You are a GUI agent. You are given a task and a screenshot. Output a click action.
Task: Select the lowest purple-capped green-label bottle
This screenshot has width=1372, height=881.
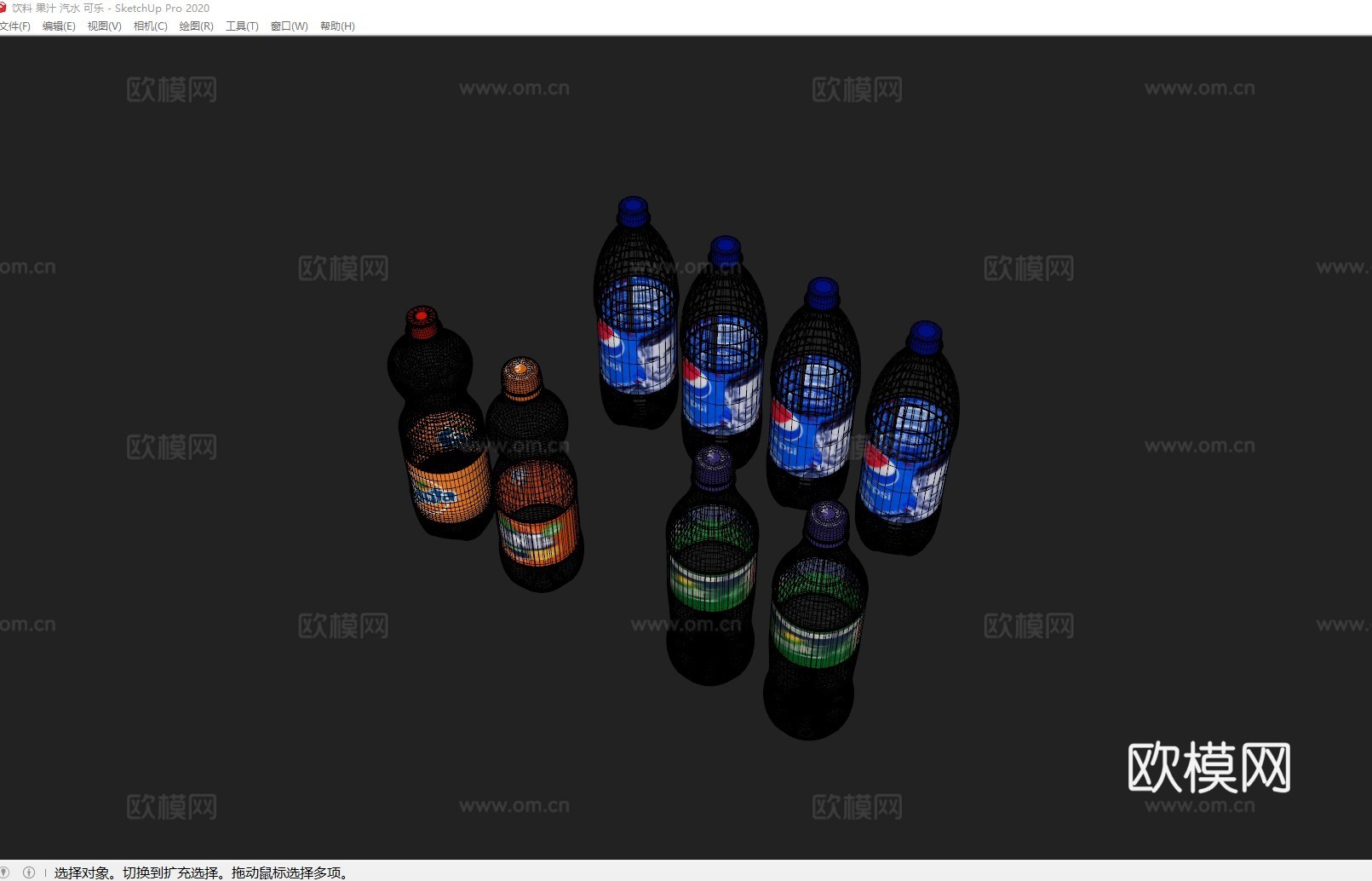click(x=815, y=620)
